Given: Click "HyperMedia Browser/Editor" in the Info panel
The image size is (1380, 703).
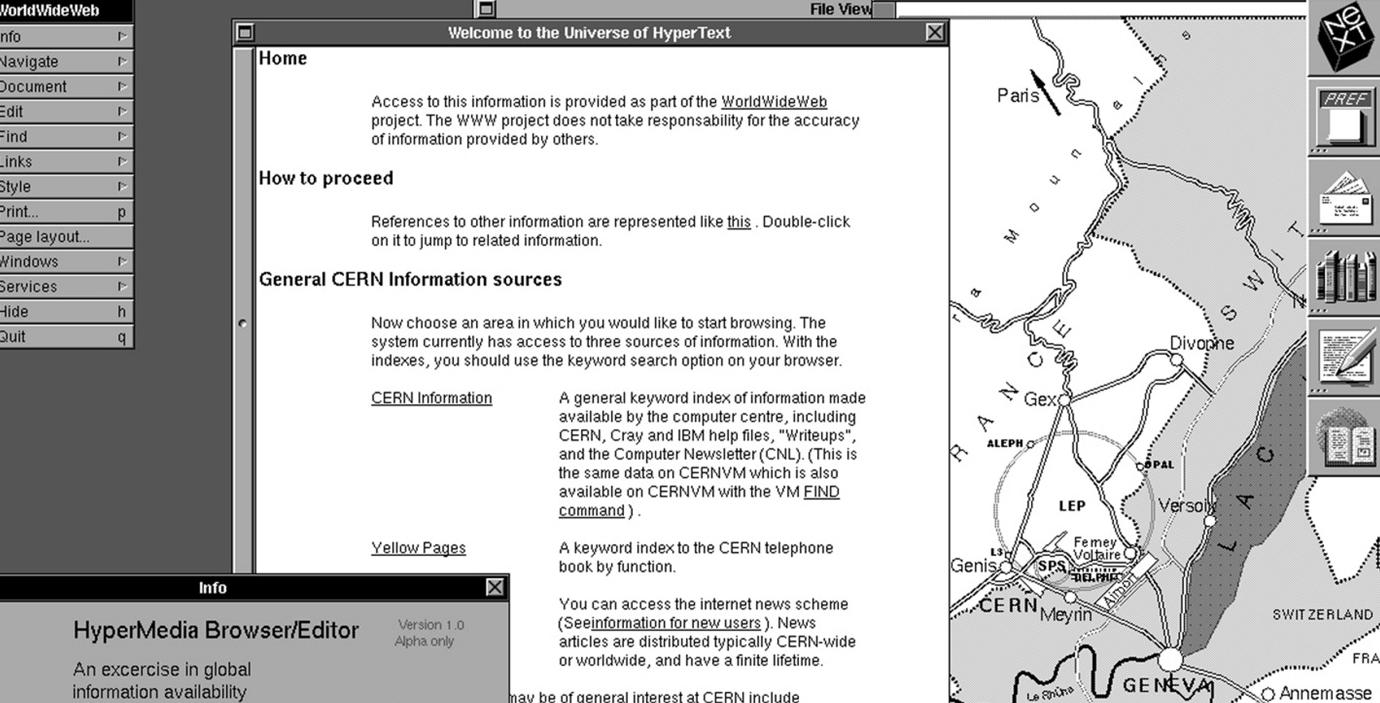Looking at the screenshot, I should (216, 630).
